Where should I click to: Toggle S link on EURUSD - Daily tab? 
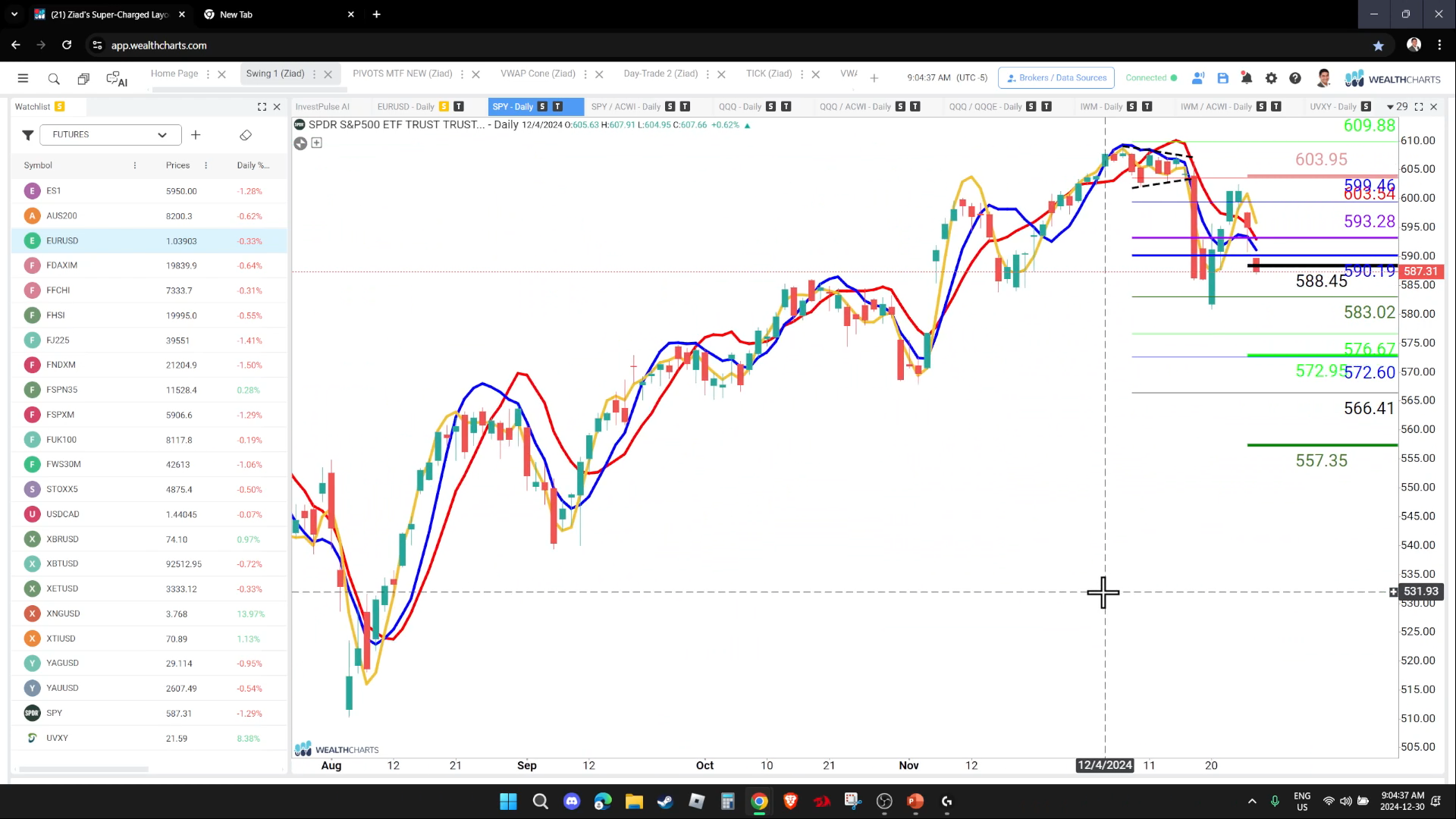444,107
